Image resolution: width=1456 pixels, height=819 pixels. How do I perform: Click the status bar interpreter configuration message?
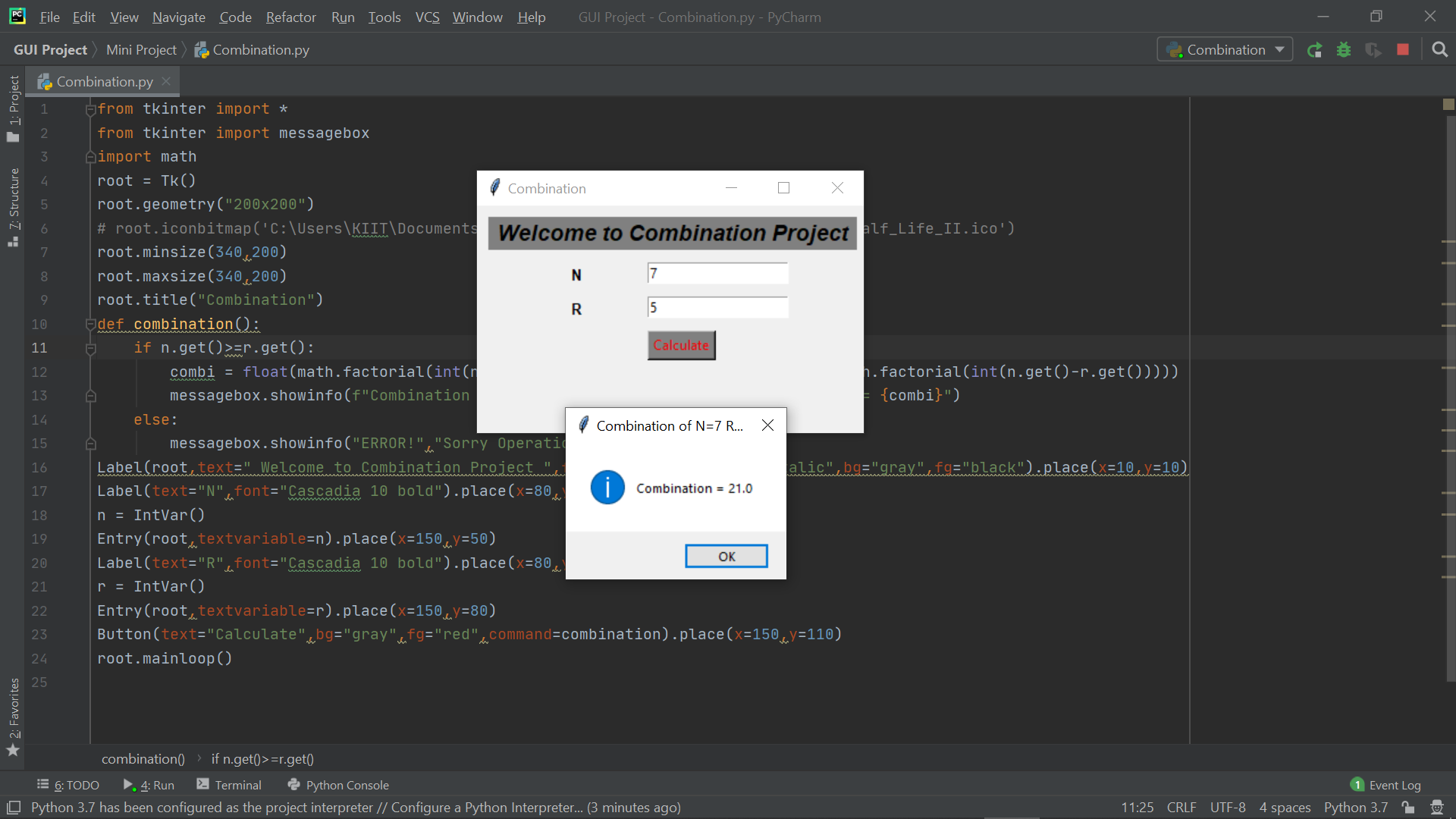[x=356, y=808]
